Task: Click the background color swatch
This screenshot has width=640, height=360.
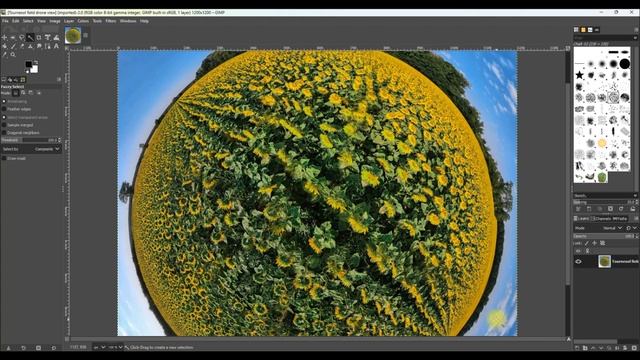Action: pyautogui.click(x=34, y=69)
